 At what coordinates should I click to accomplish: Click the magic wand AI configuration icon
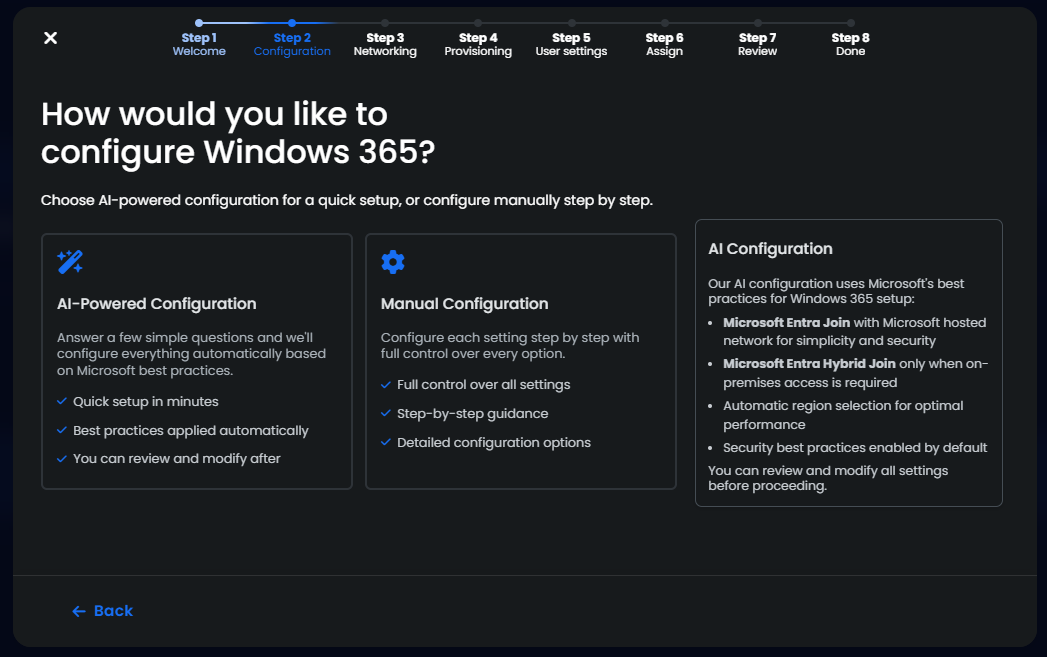pos(70,262)
